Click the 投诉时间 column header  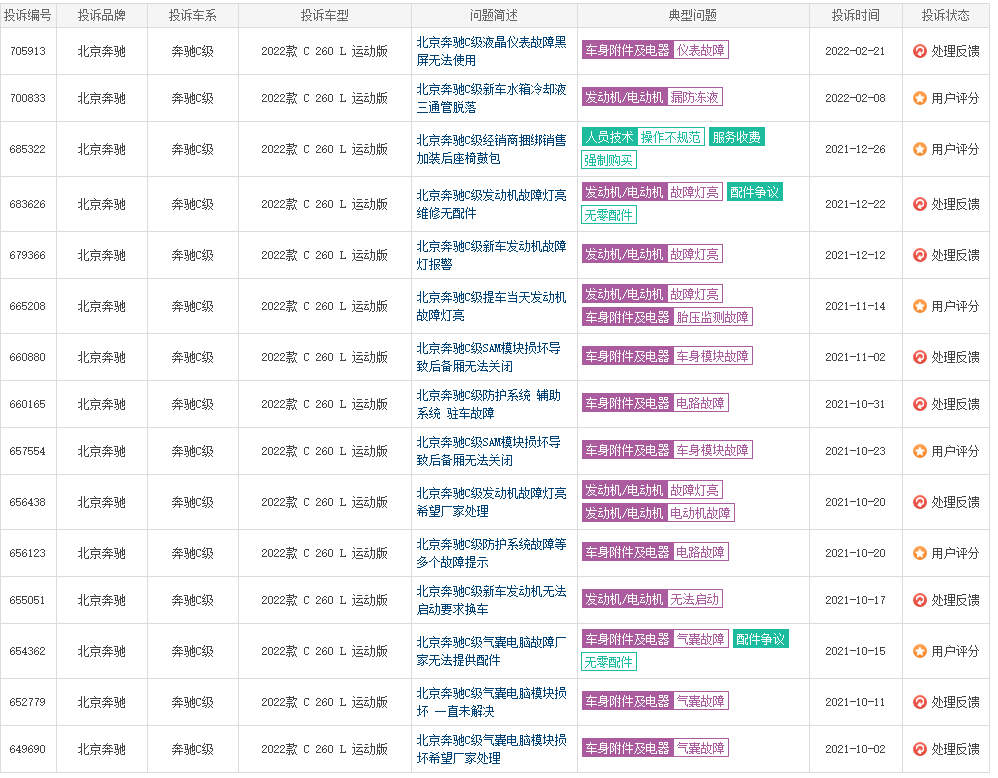click(x=855, y=15)
